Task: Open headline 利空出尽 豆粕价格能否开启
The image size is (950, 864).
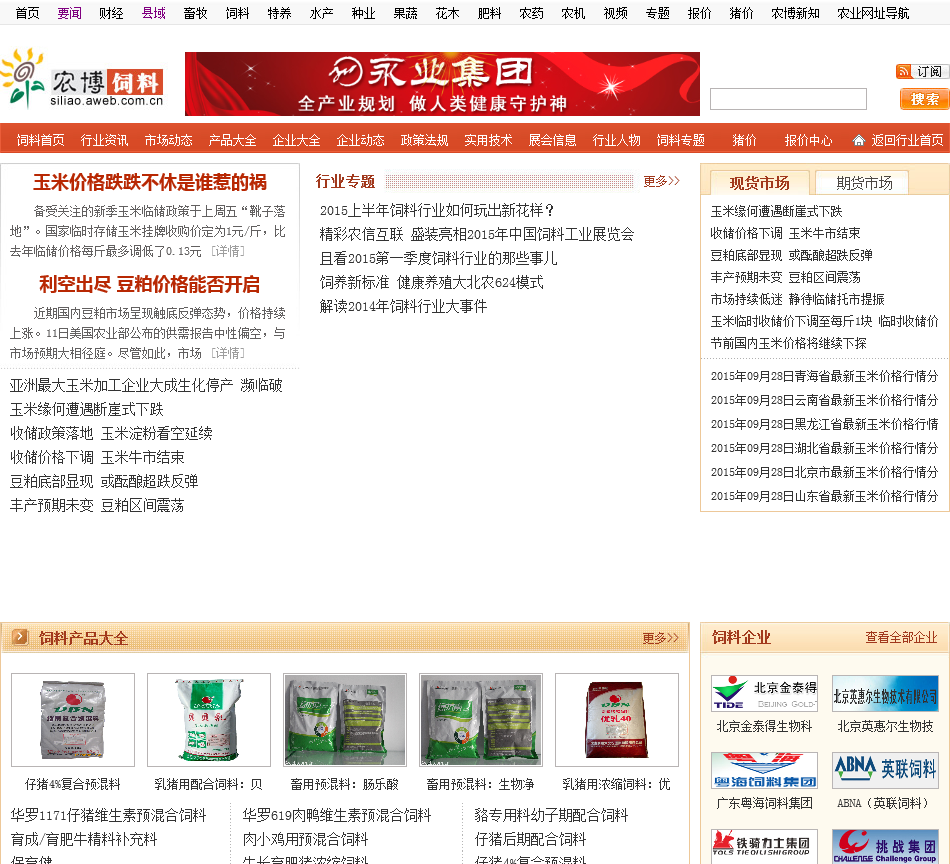Action: (x=150, y=284)
